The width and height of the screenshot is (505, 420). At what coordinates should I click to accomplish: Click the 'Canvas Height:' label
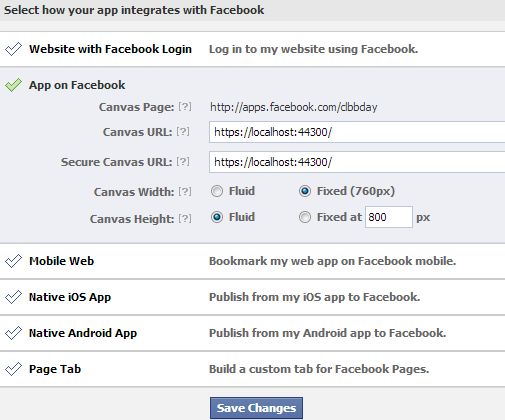(132, 219)
